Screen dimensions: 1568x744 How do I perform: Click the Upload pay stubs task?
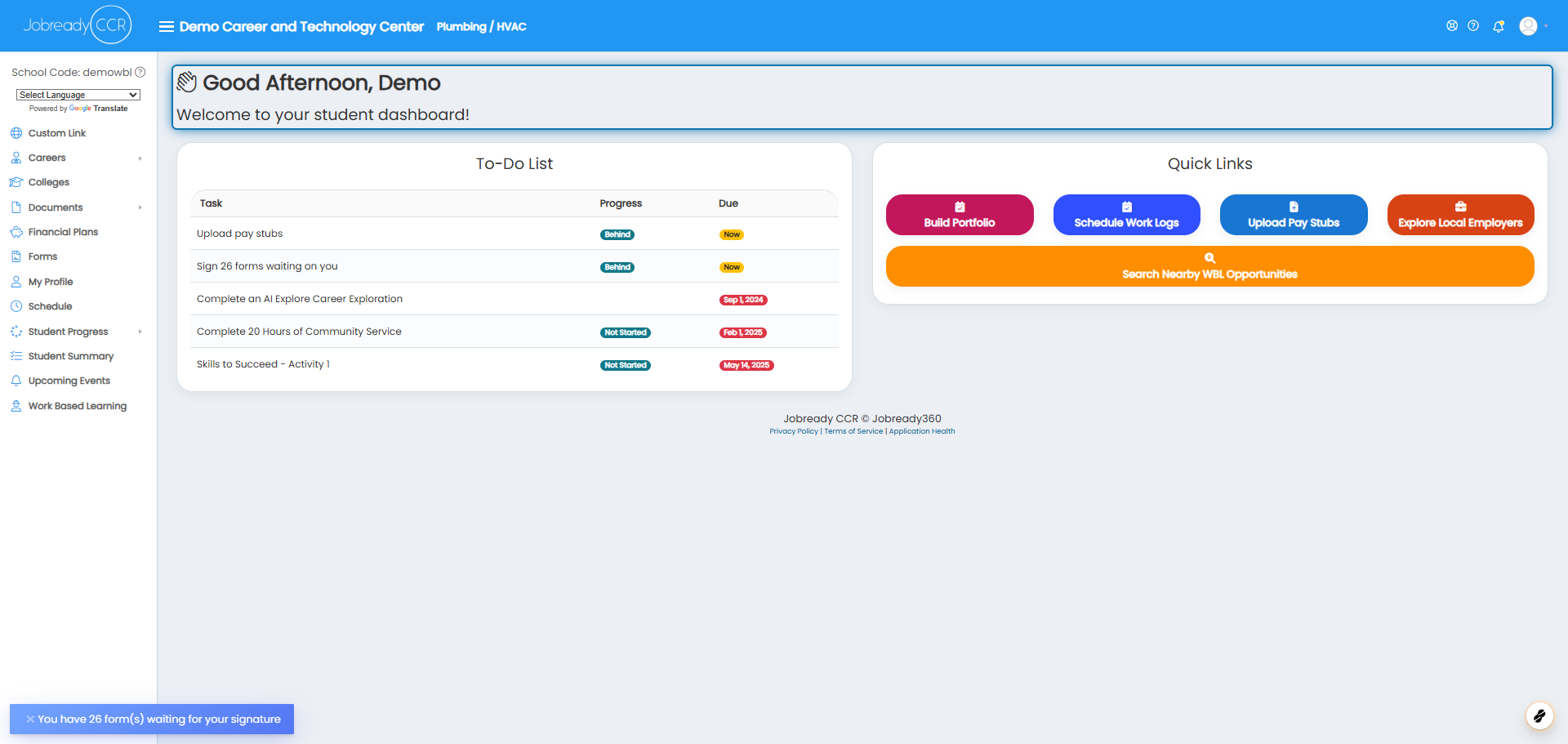pyautogui.click(x=239, y=234)
